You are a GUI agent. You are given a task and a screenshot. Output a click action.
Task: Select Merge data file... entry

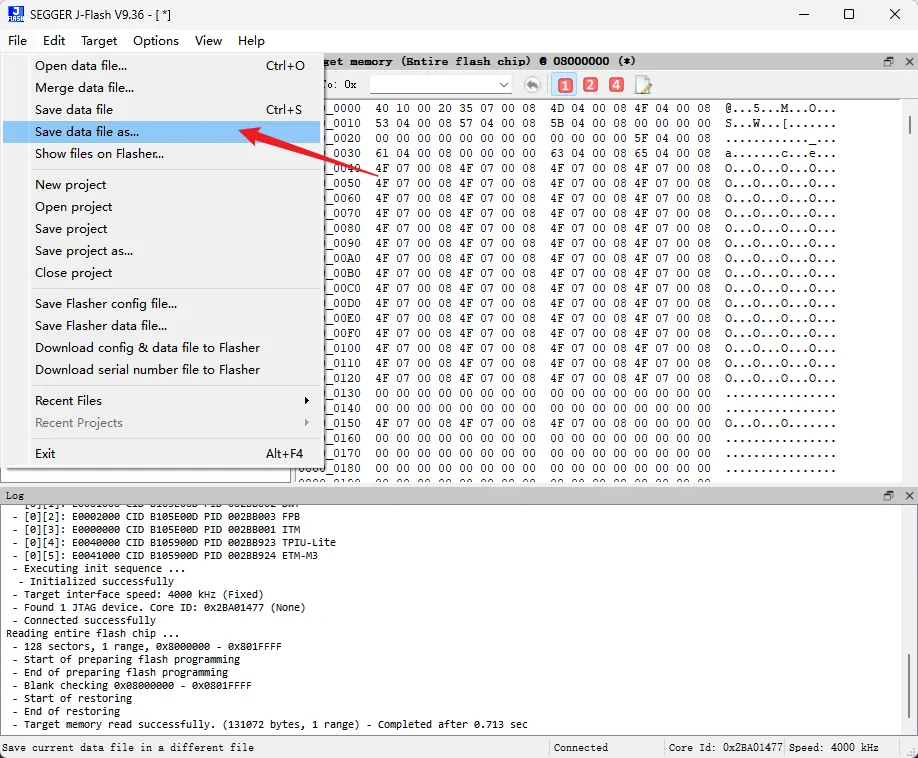point(162,88)
